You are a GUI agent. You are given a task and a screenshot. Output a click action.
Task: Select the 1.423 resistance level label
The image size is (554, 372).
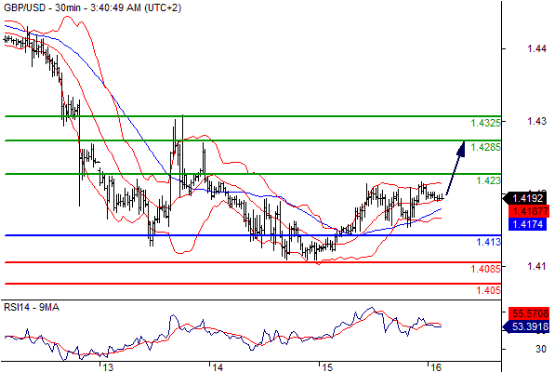pyautogui.click(x=489, y=181)
